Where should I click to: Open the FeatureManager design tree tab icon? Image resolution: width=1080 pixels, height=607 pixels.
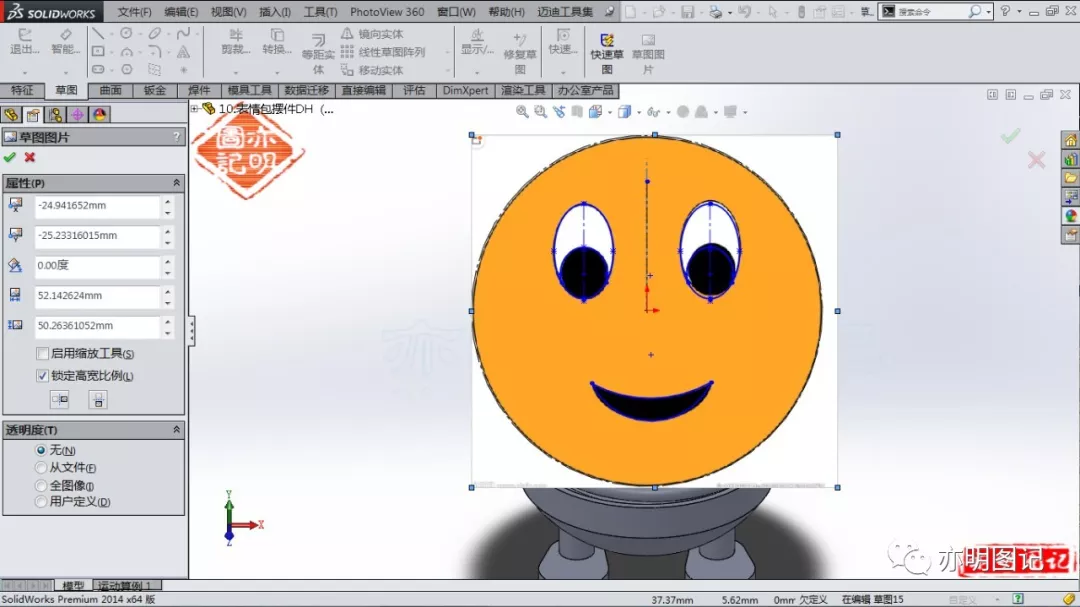[11, 114]
